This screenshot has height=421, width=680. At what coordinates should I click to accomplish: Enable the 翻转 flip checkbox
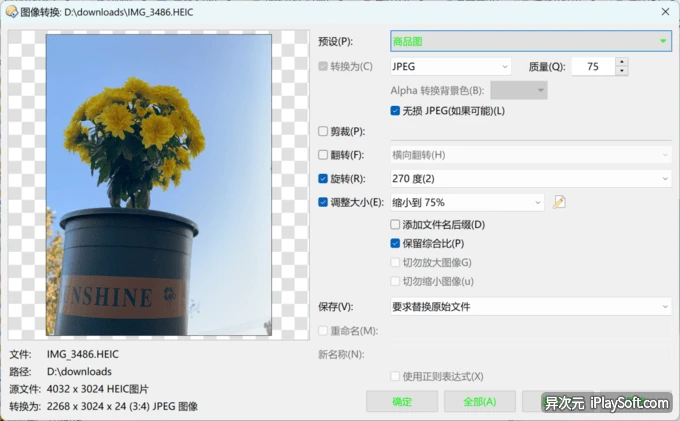(323, 155)
